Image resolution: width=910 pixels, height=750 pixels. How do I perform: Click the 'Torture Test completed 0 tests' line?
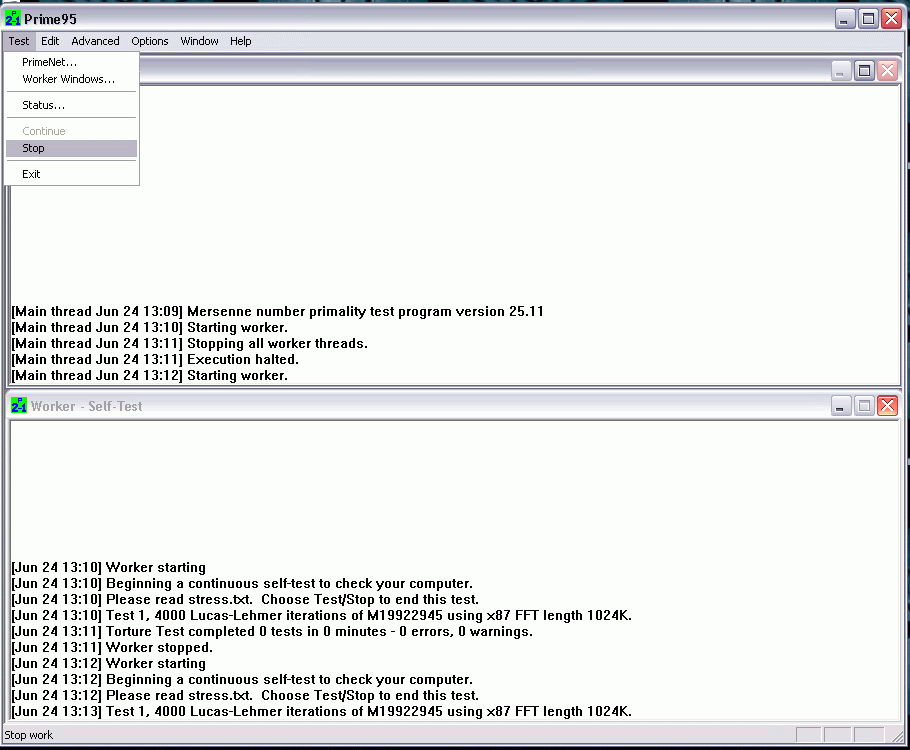point(272,632)
